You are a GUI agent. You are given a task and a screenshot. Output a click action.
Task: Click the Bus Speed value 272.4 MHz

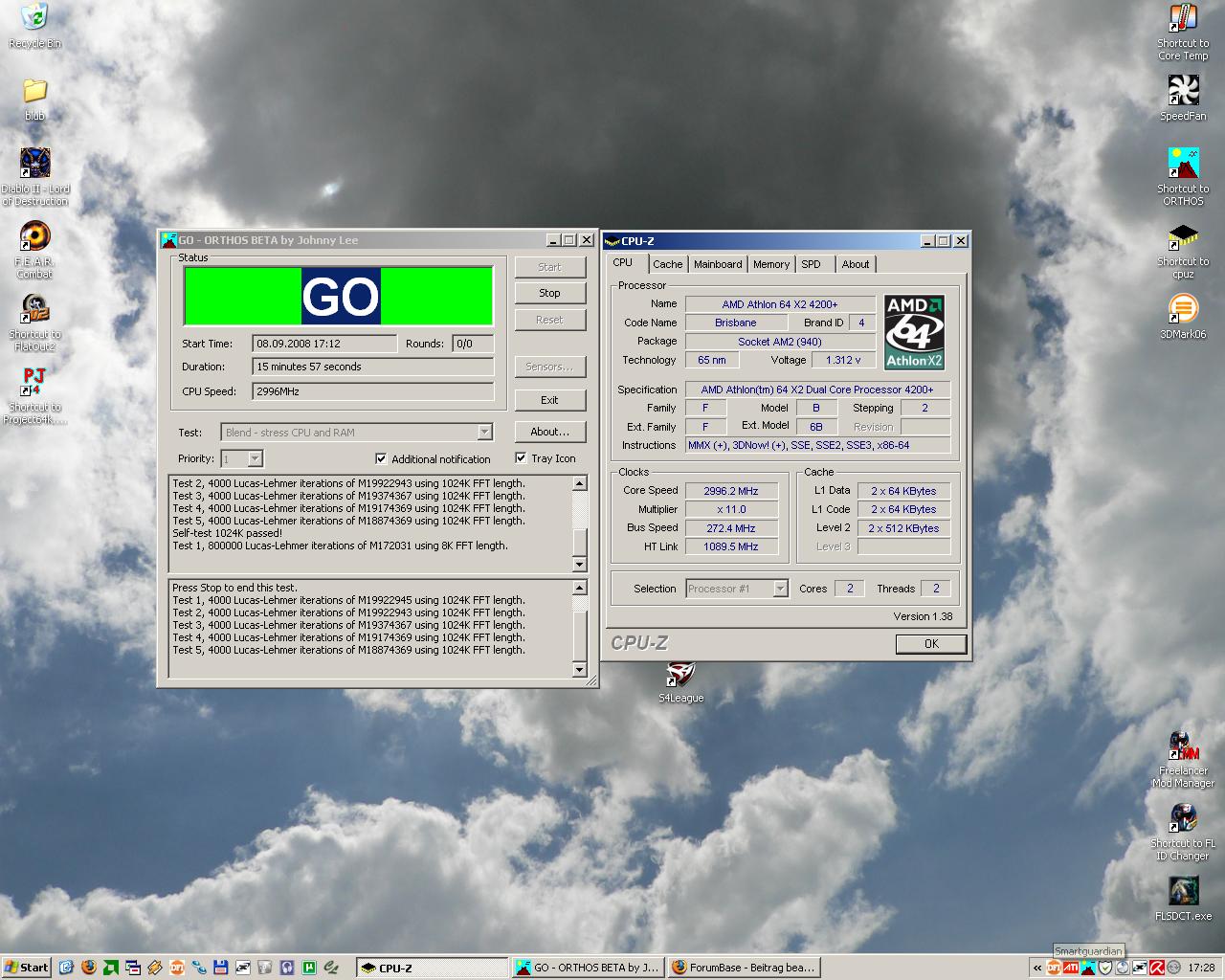coord(730,528)
